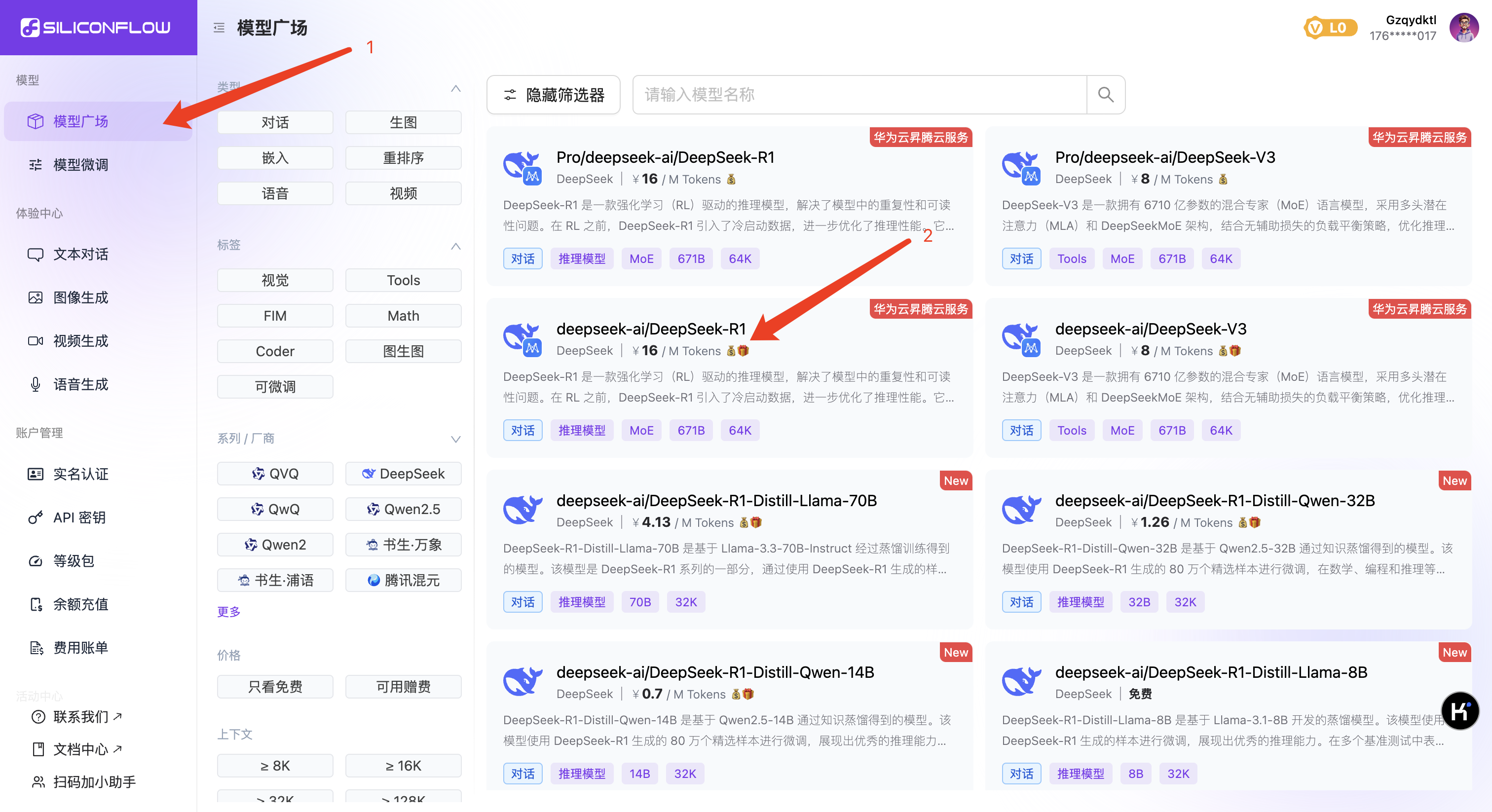Toggle the 只看免费 price filter

click(x=275, y=686)
